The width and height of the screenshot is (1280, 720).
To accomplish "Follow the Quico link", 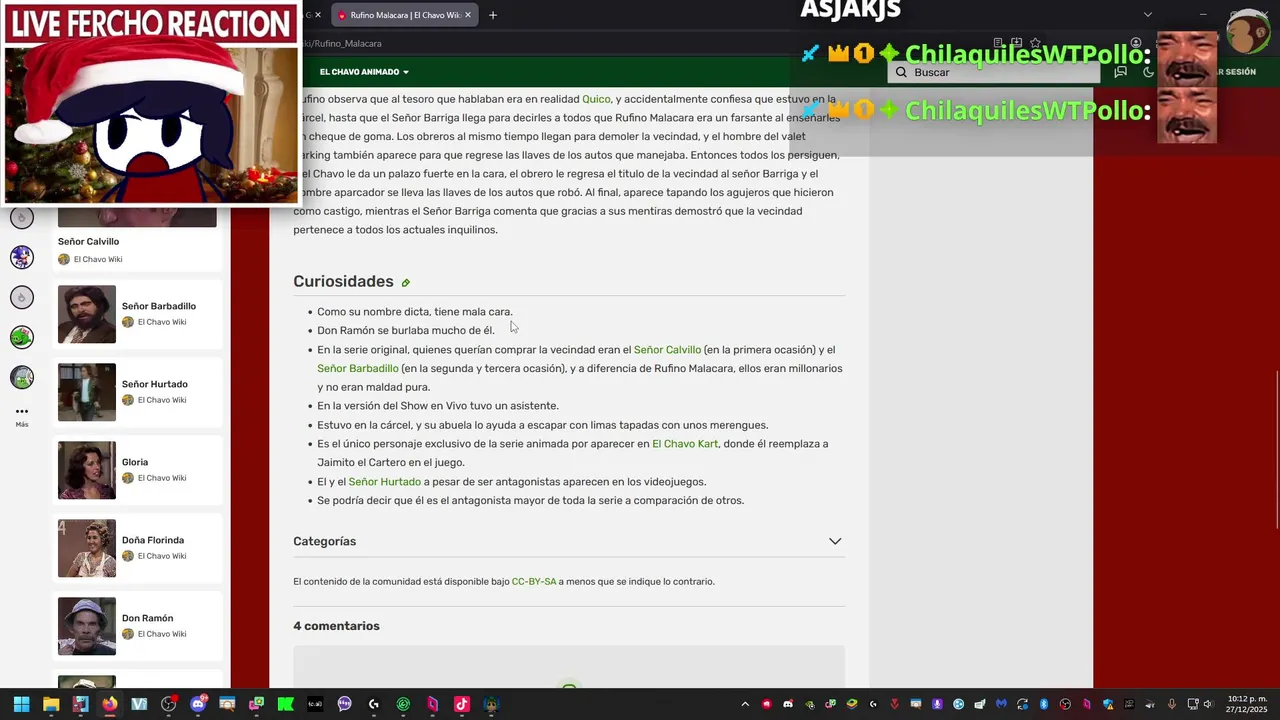I will pyautogui.click(x=596, y=99).
